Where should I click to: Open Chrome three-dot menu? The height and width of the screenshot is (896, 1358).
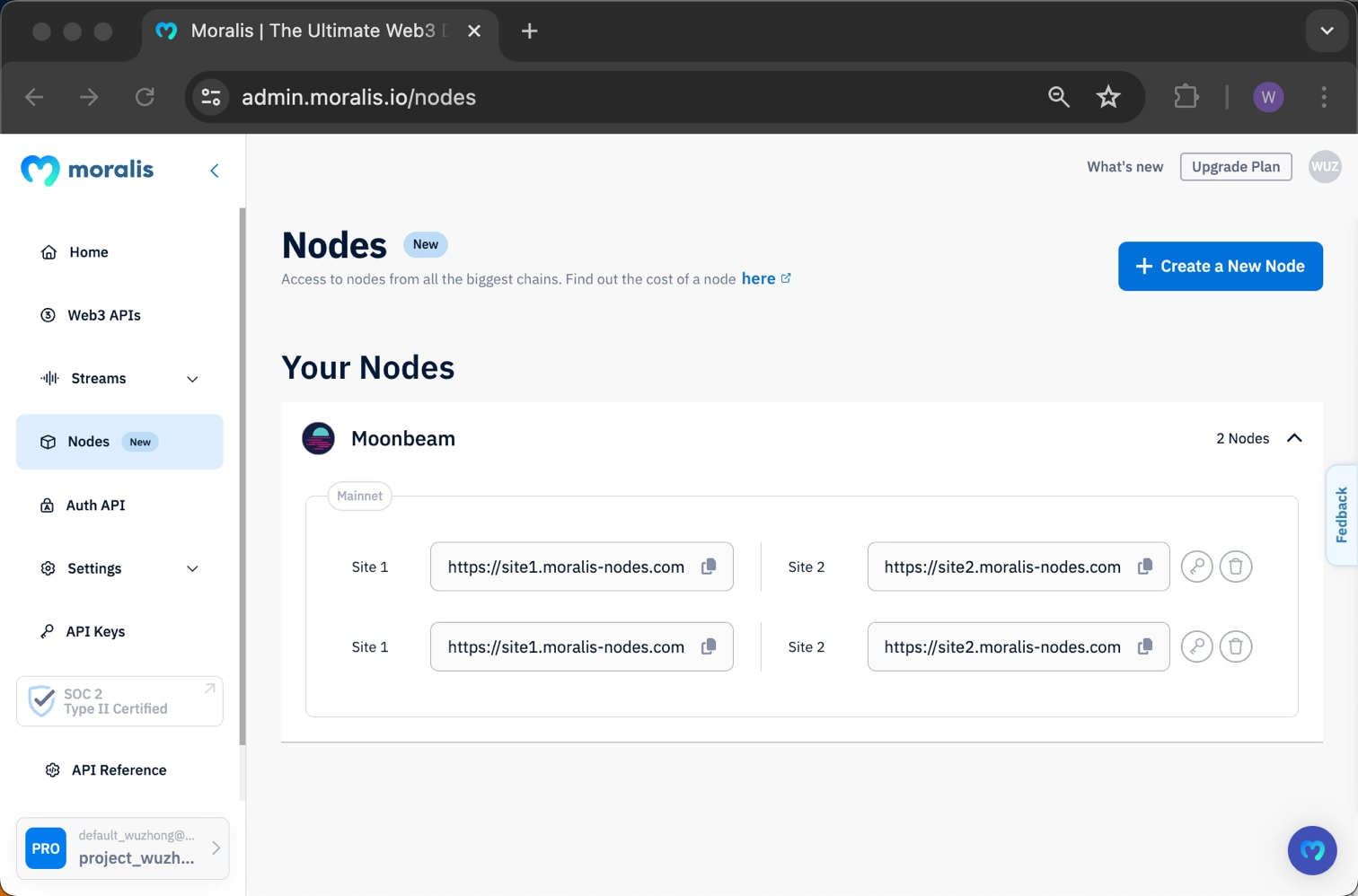click(1324, 97)
